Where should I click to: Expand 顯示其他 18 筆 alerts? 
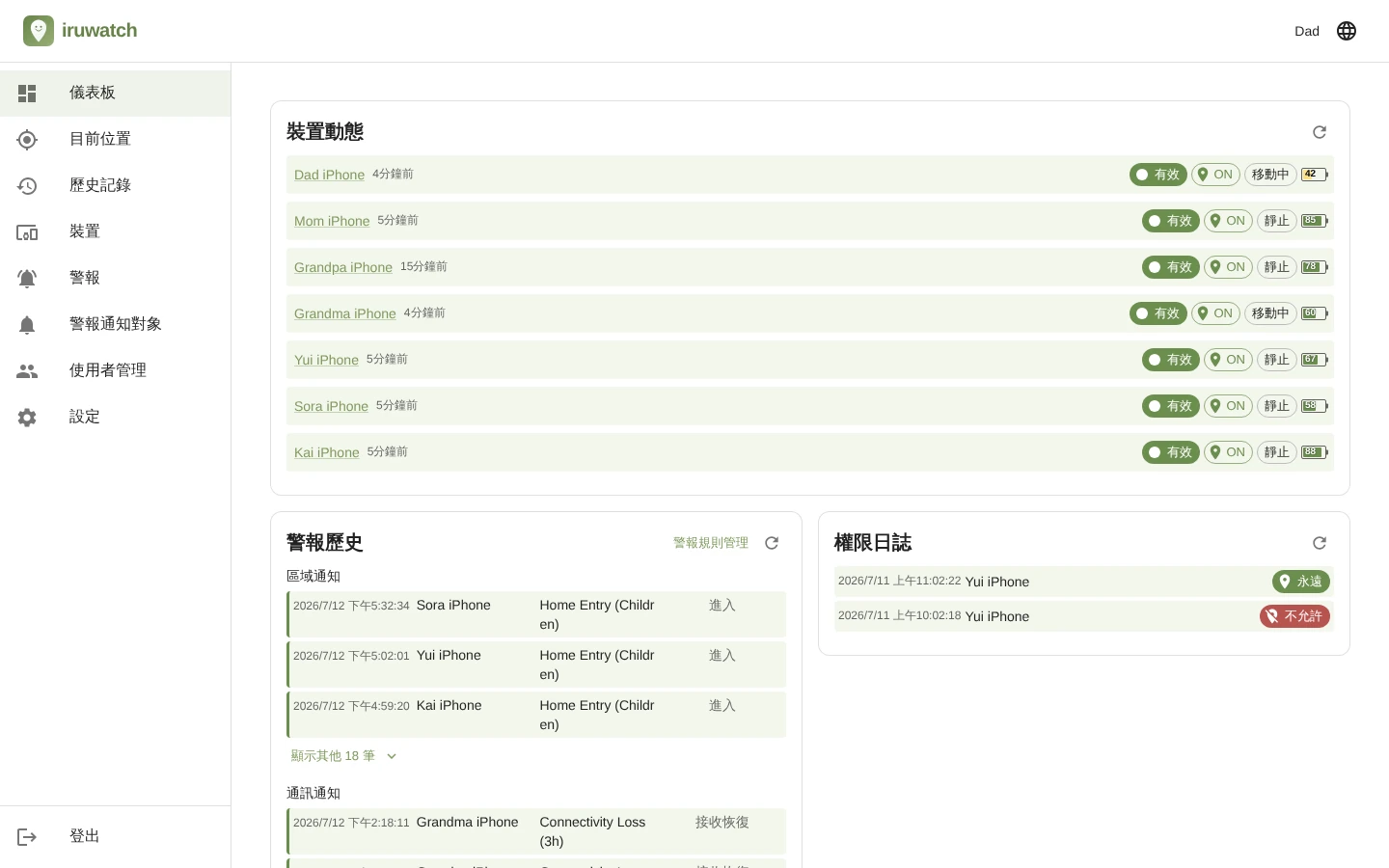coord(343,756)
